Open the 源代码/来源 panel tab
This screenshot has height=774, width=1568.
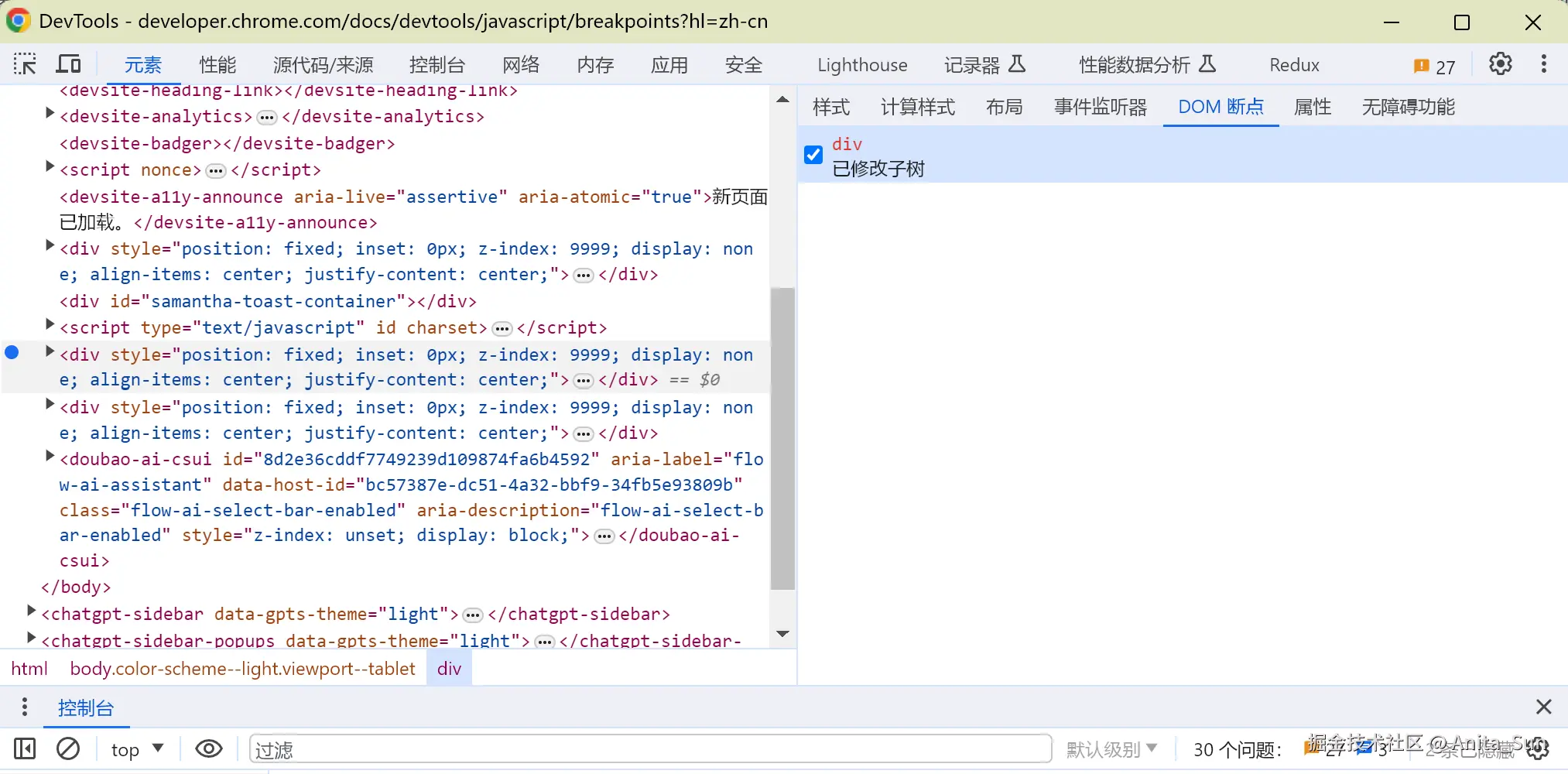(323, 65)
